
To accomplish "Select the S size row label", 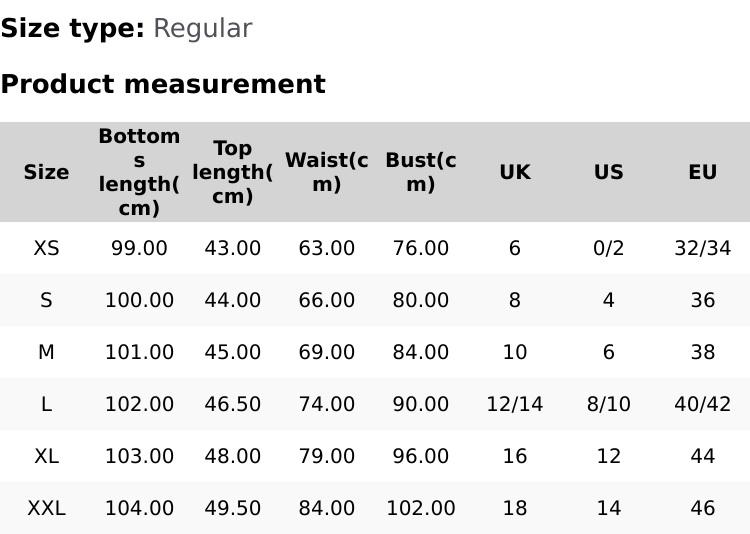I will point(46,300).
